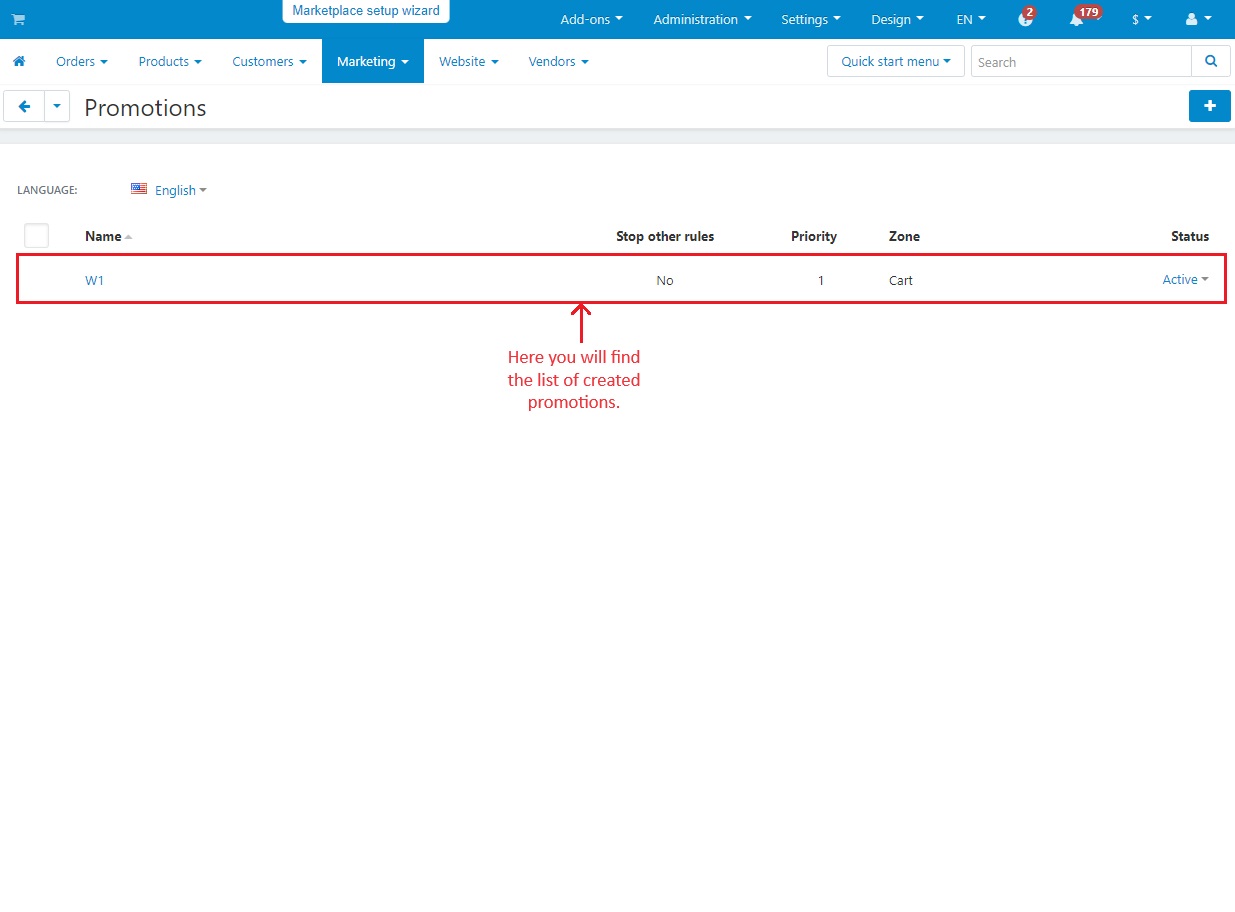1235x912 pixels.
Task: Open the Vendors menu
Action: tap(558, 61)
